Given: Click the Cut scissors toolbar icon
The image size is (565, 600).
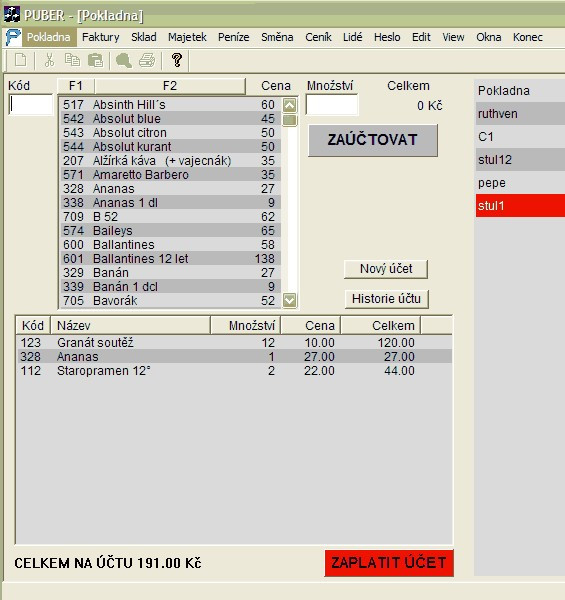Looking at the screenshot, I should tap(49, 60).
